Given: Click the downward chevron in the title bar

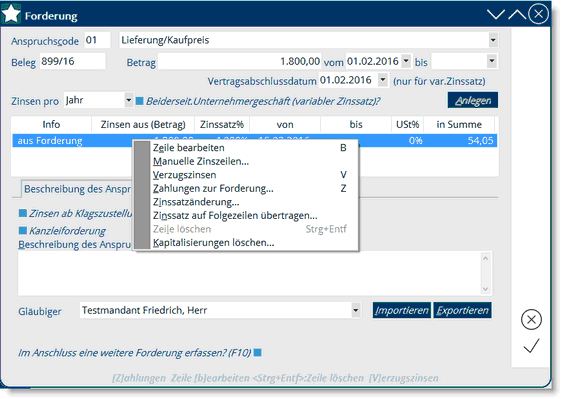Looking at the screenshot, I should [x=496, y=14].
